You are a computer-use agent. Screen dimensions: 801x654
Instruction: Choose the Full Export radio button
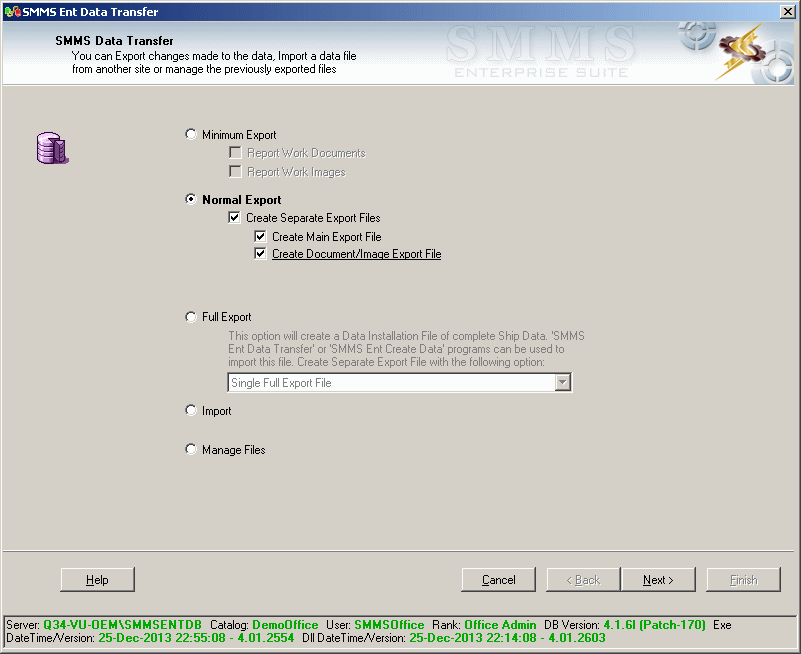point(191,317)
